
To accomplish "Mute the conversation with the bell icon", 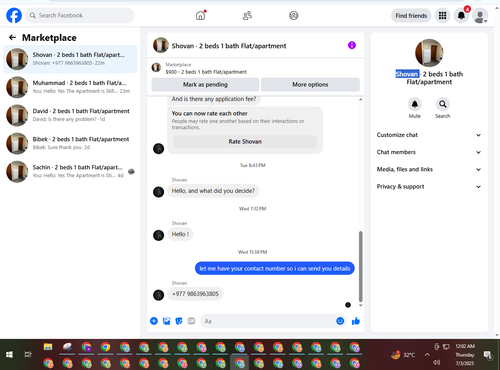I will (x=415, y=104).
